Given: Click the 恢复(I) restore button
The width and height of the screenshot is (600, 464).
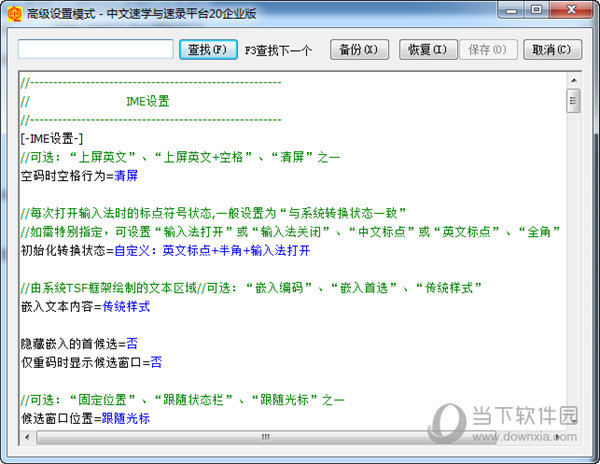Looking at the screenshot, I should [428, 50].
